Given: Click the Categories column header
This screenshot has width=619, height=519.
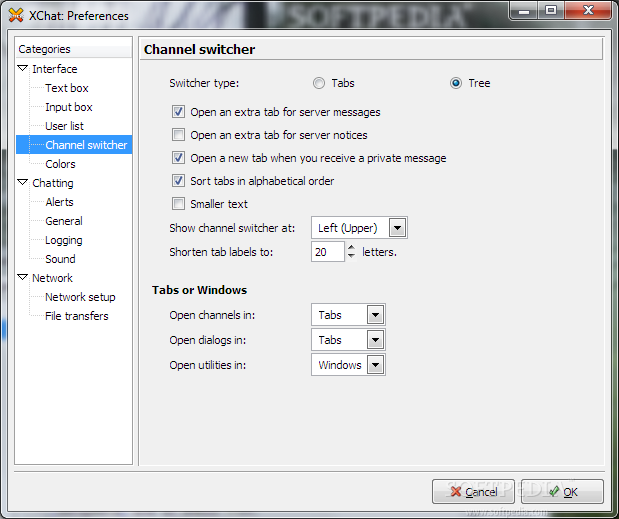Looking at the screenshot, I should pyautogui.click(x=74, y=49).
